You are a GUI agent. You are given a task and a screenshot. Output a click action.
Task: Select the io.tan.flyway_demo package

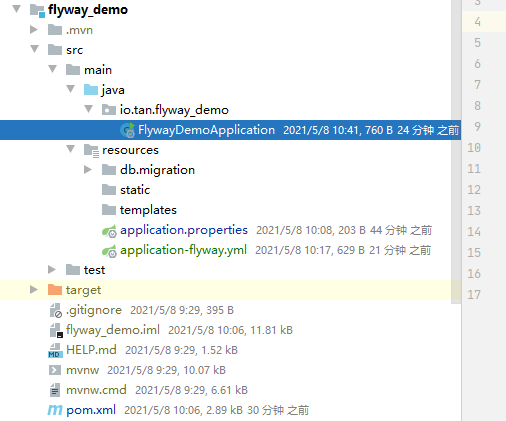tap(174, 110)
